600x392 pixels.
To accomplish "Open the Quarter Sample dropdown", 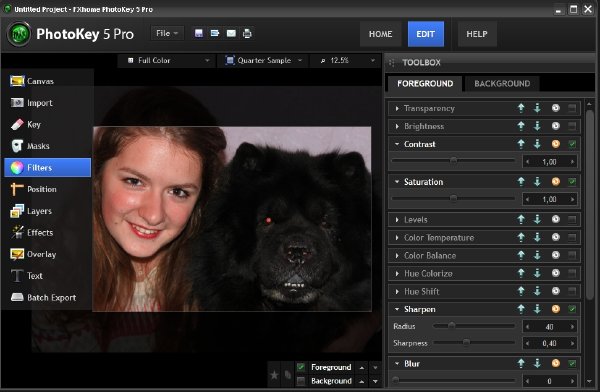I will (x=263, y=60).
